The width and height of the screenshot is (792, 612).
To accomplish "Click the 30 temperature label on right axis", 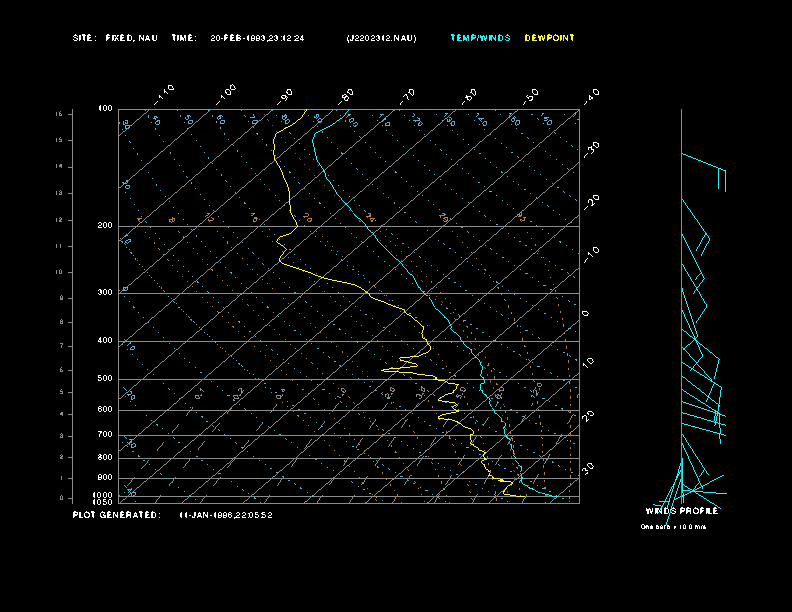I will click(x=589, y=467).
